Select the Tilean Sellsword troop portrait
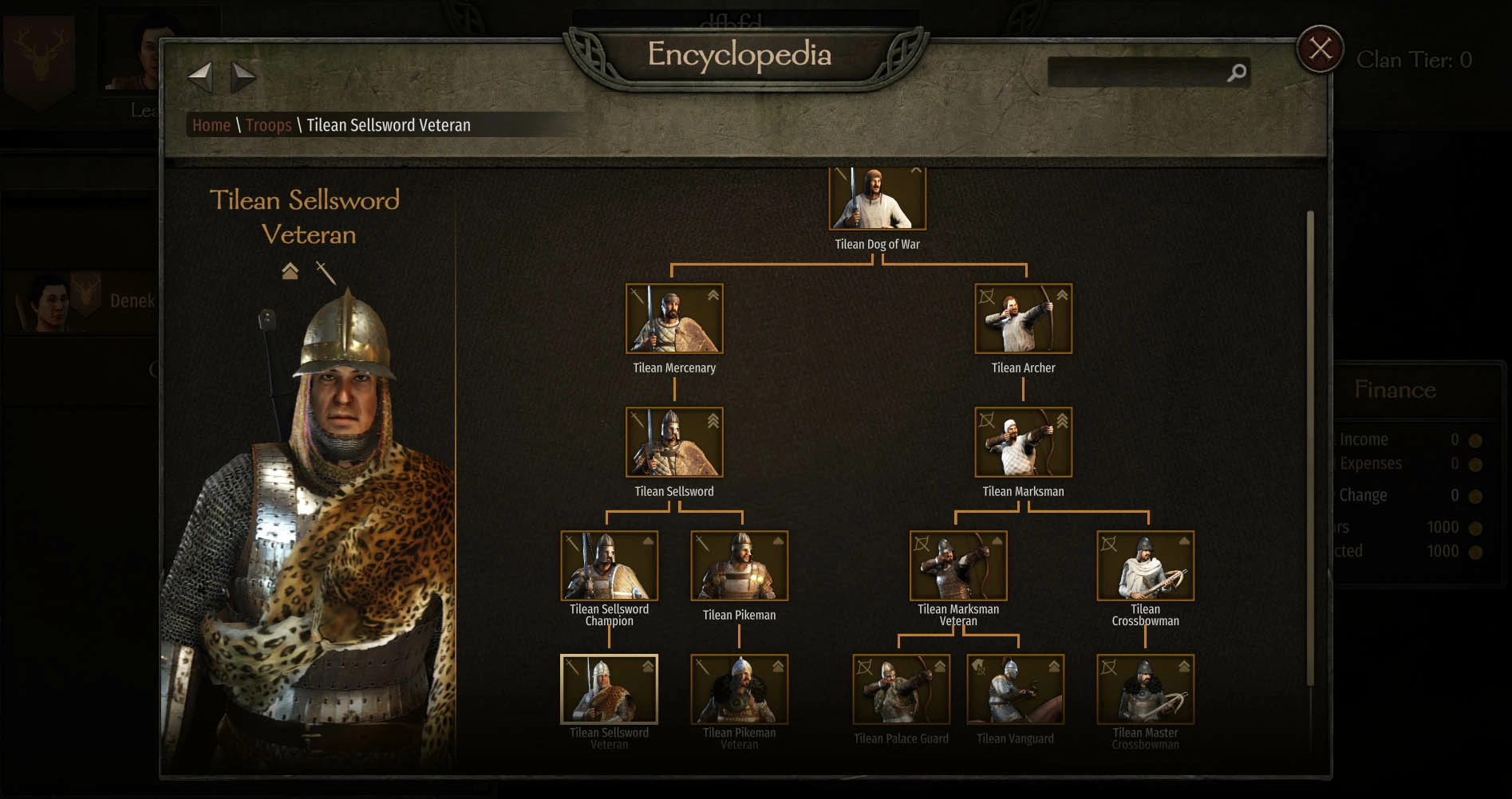This screenshot has width=1512, height=799. 674,442
